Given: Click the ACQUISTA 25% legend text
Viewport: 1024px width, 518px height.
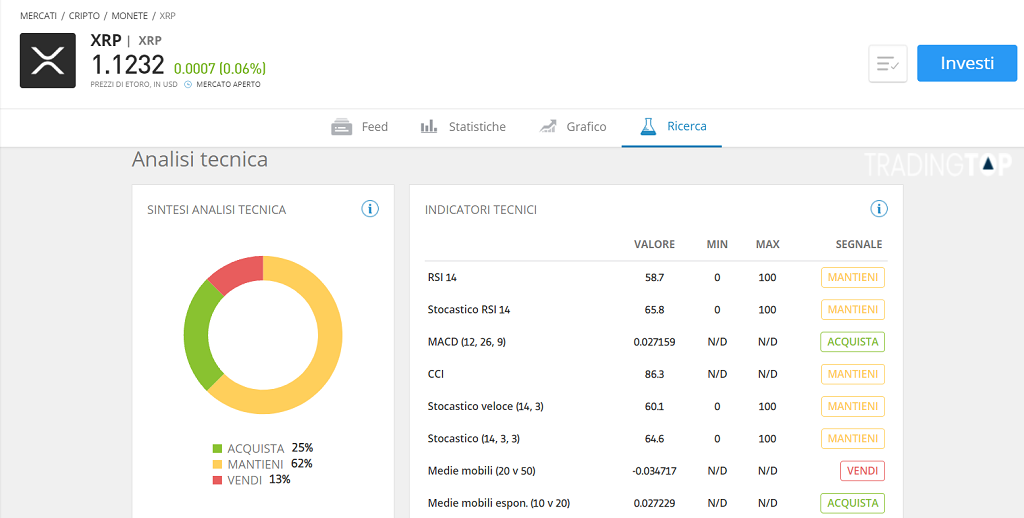Looking at the screenshot, I should tap(270, 448).
